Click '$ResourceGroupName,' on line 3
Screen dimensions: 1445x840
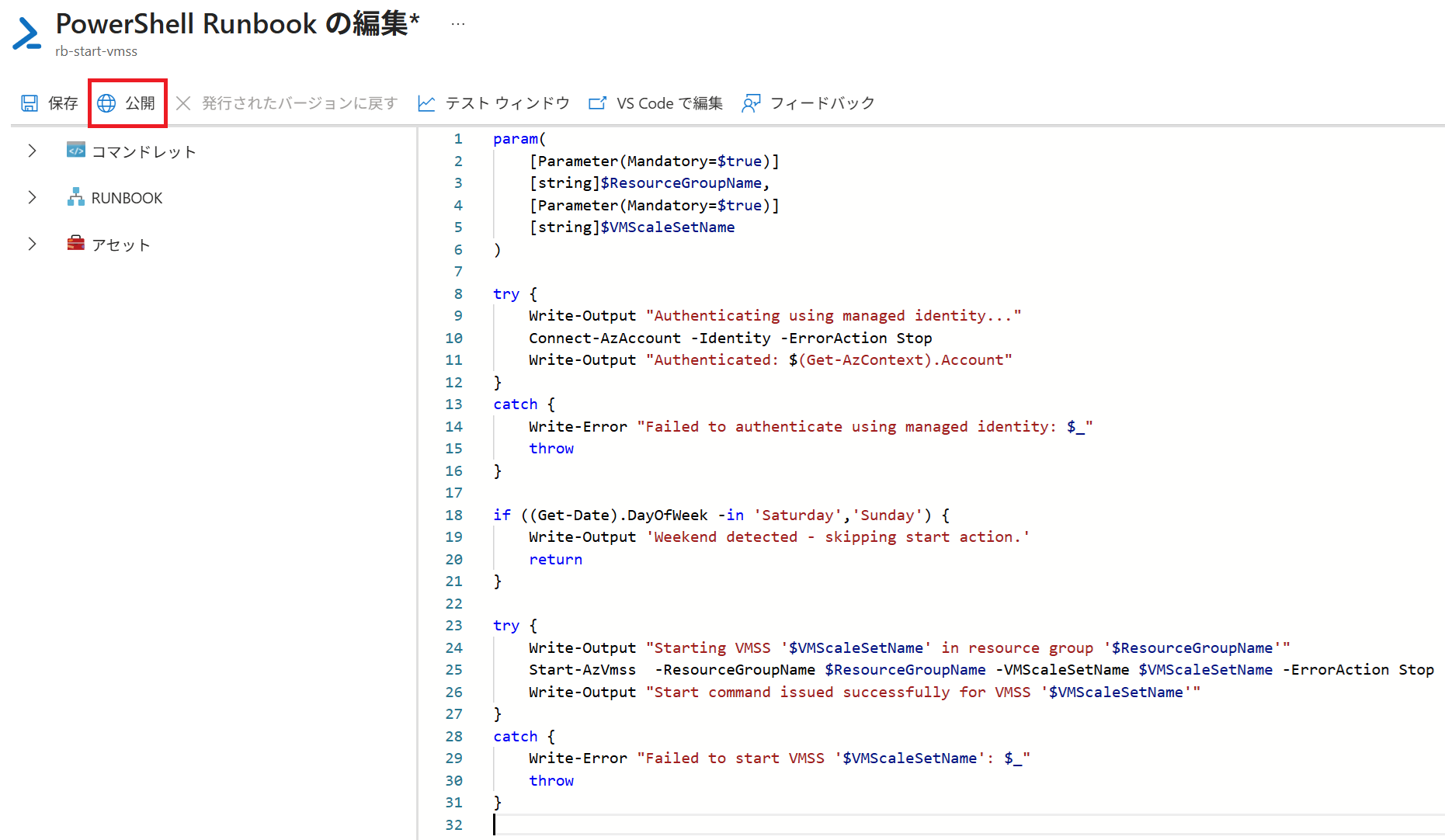coord(686,183)
